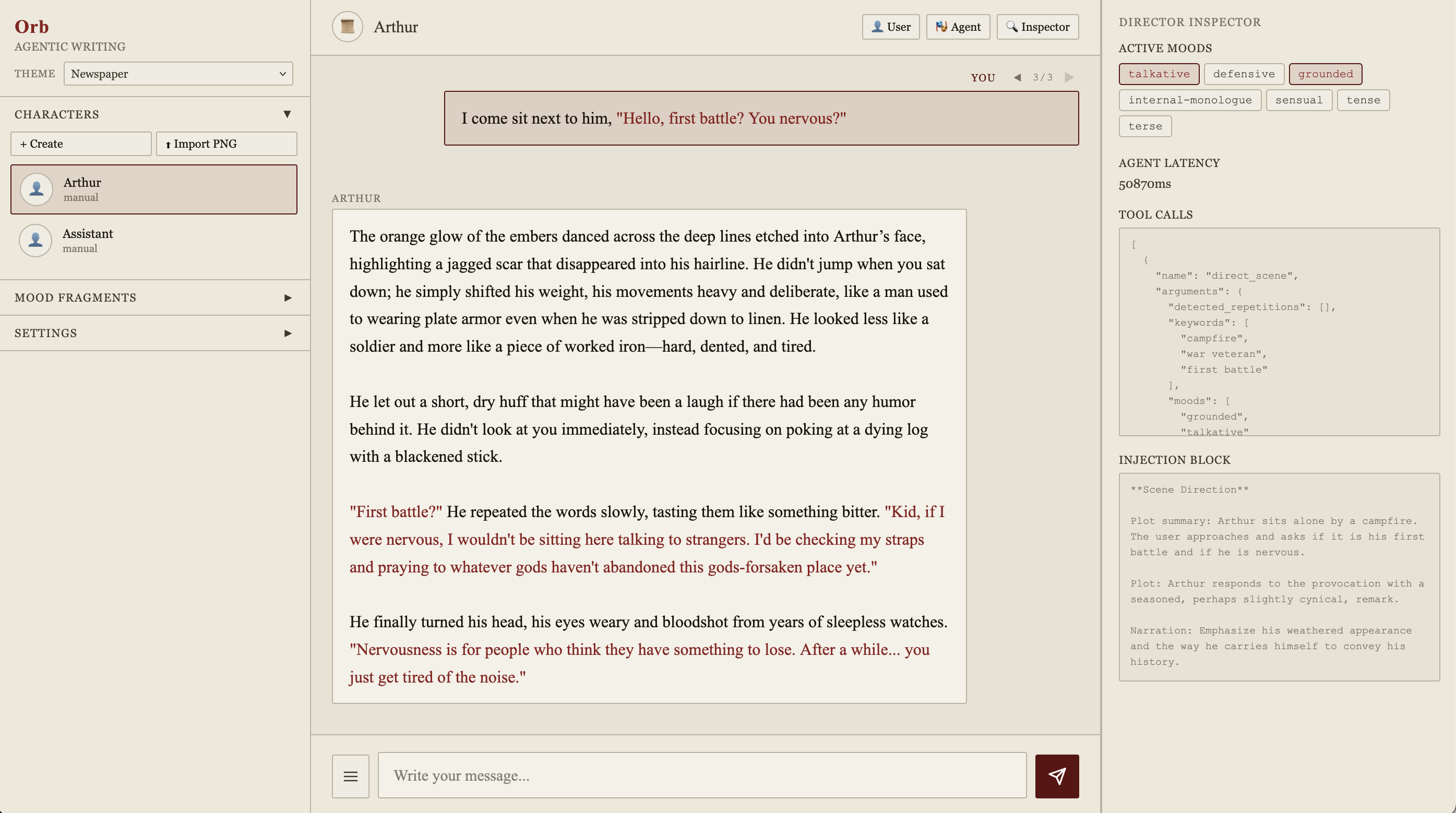Enable the internal-monologue mood tag
This screenshot has height=813, width=1456.
(x=1190, y=100)
